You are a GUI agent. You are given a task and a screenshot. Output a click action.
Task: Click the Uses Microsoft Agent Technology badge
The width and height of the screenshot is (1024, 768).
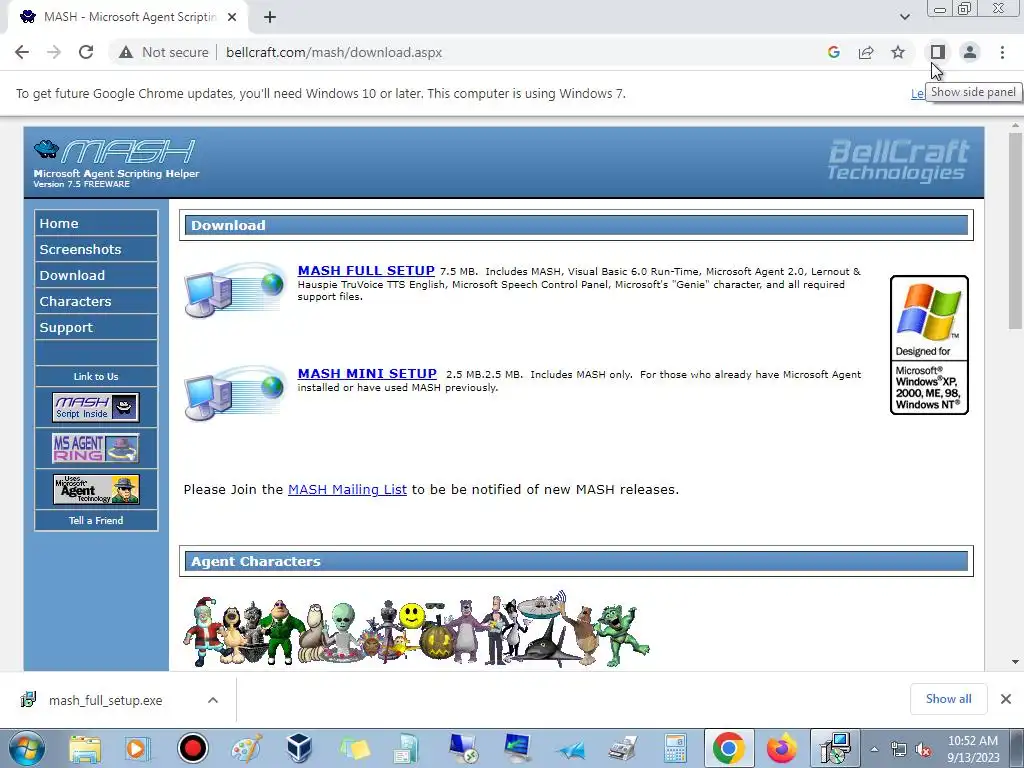[96, 490]
